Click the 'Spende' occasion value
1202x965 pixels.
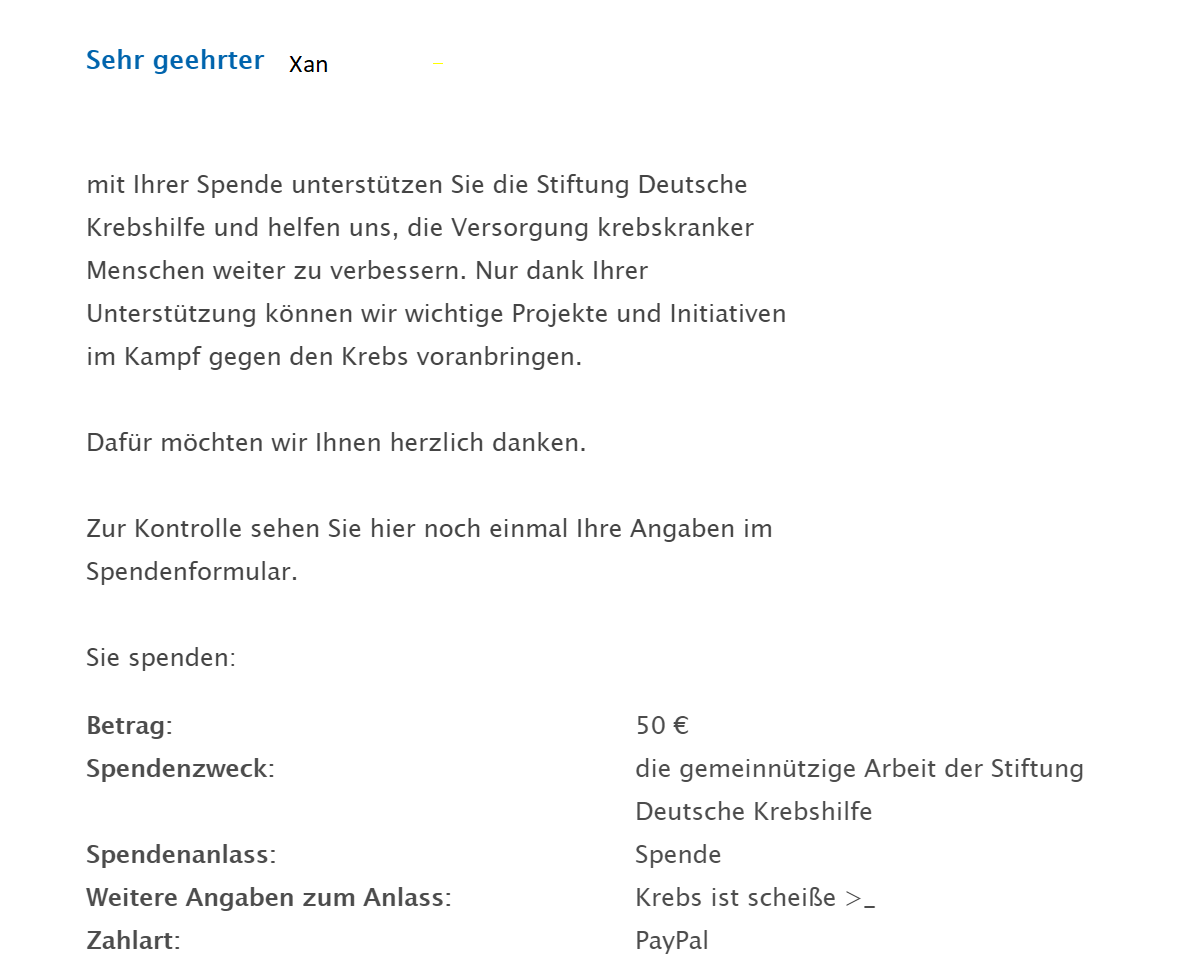coord(678,855)
